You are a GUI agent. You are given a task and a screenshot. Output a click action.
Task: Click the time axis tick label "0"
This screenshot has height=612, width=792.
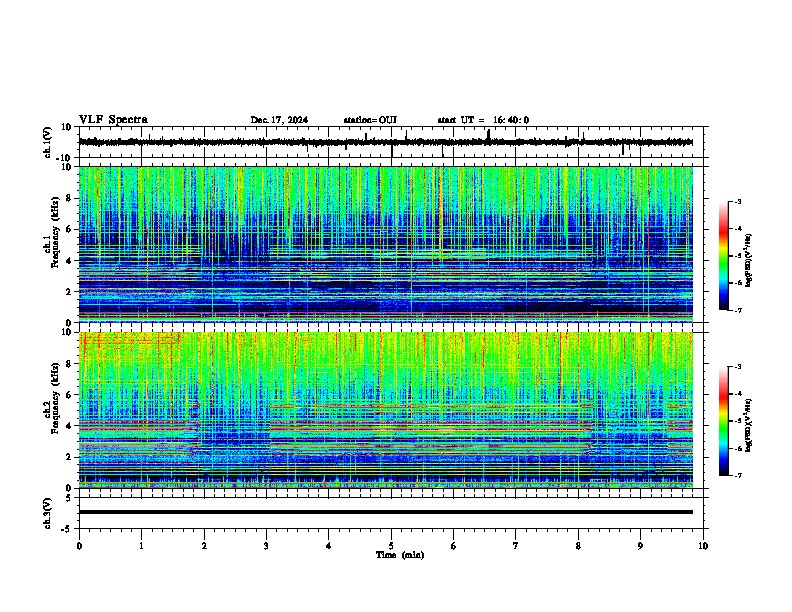pos(79,546)
